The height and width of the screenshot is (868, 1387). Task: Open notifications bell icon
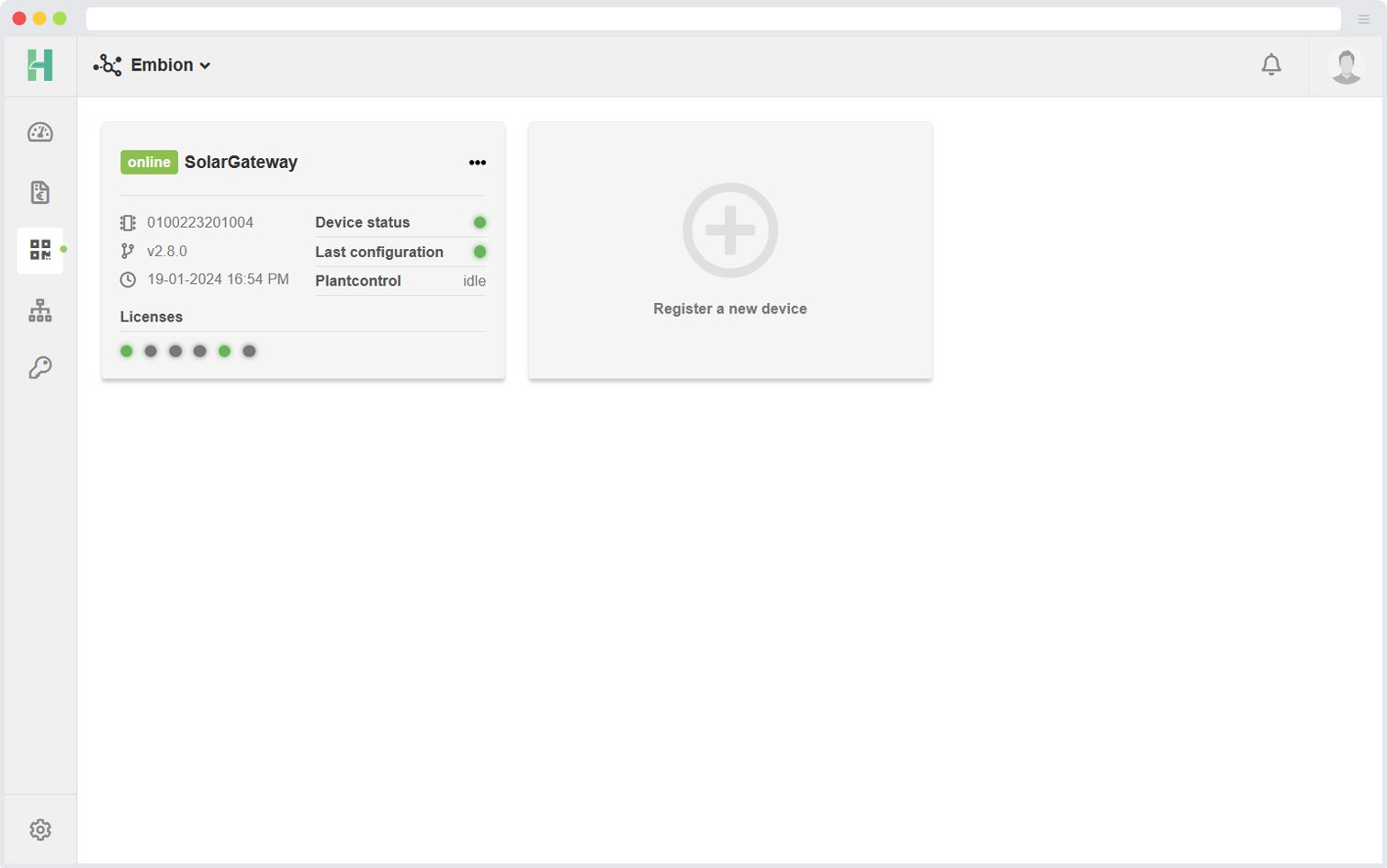(x=1271, y=65)
